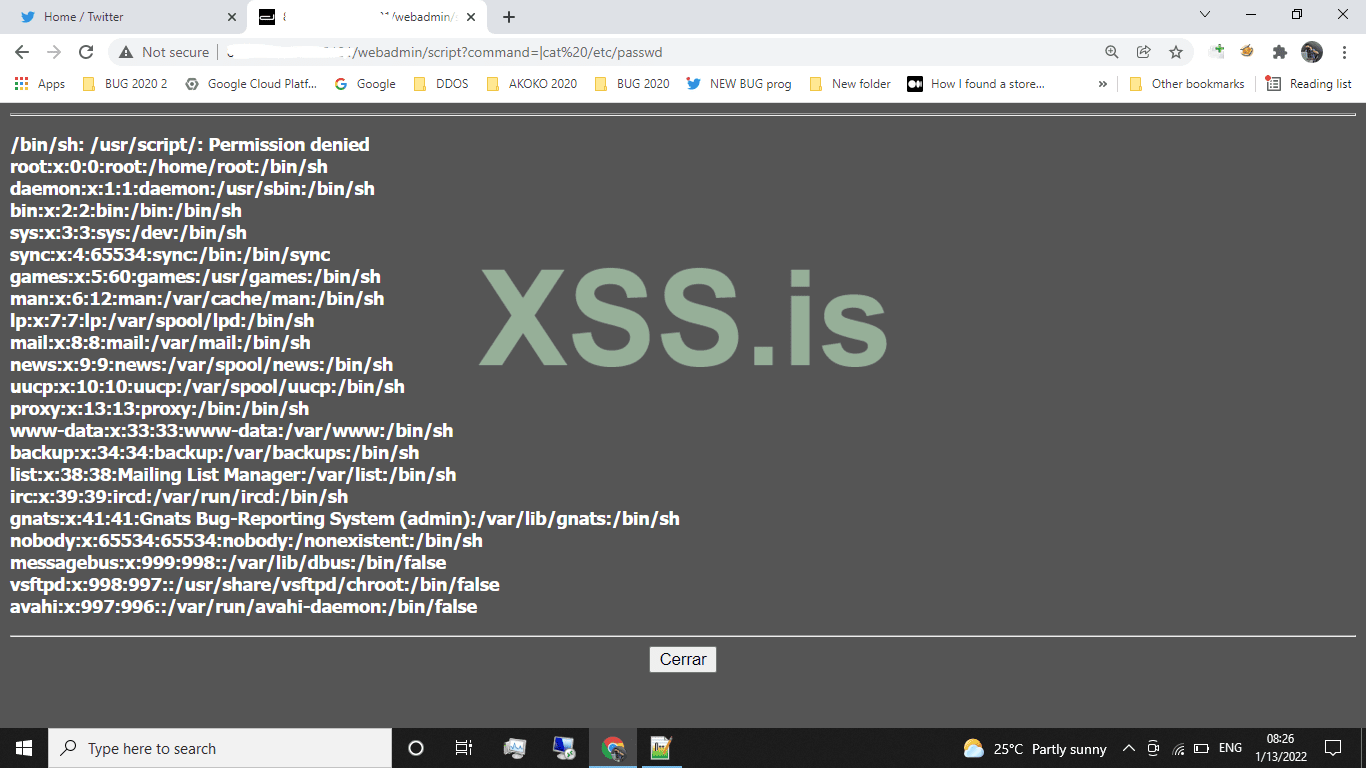
Task: Share this page via the share icon
Action: (1144, 52)
